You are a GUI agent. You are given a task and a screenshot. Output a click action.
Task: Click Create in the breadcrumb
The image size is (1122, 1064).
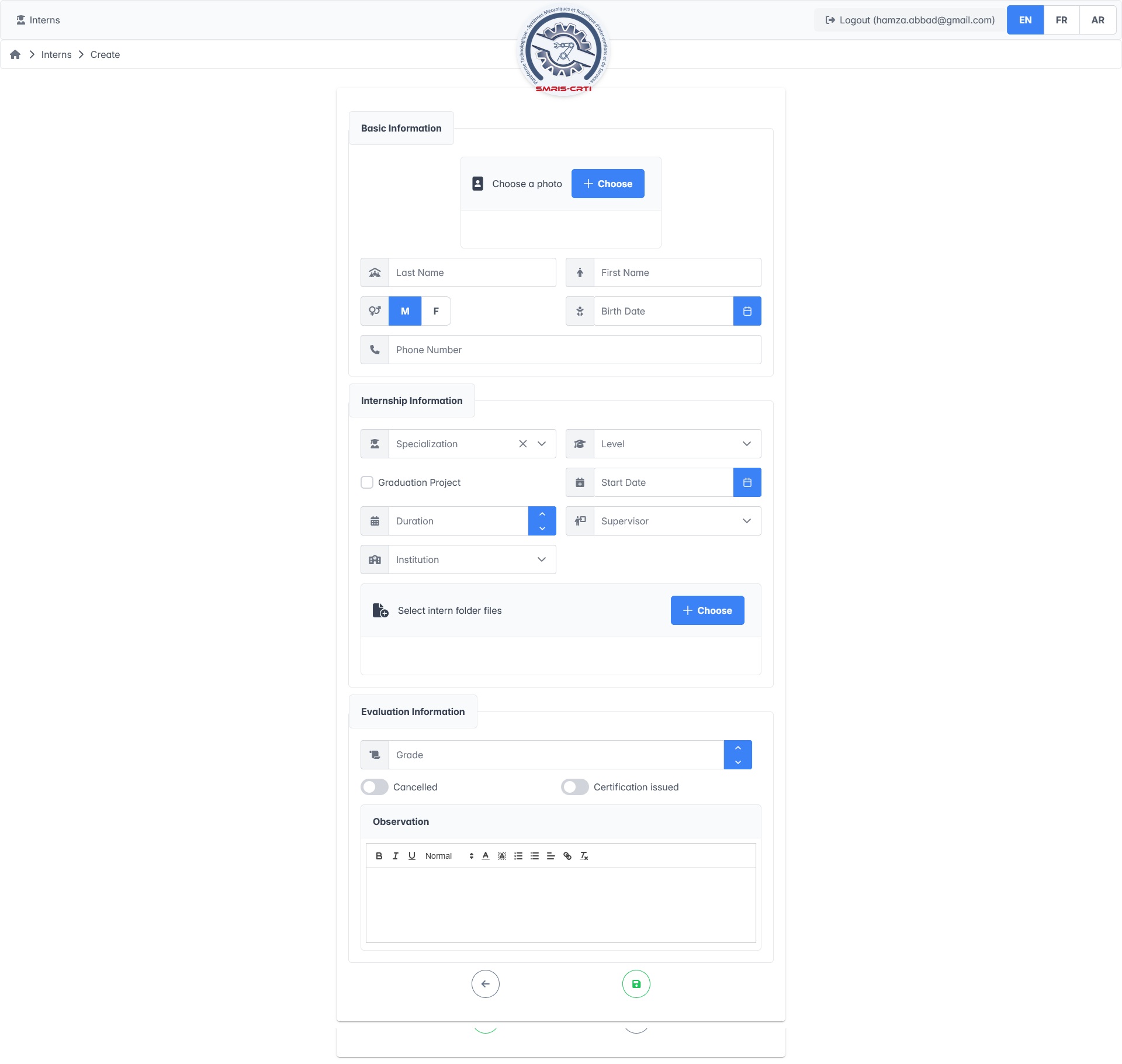tap(105, 54)
